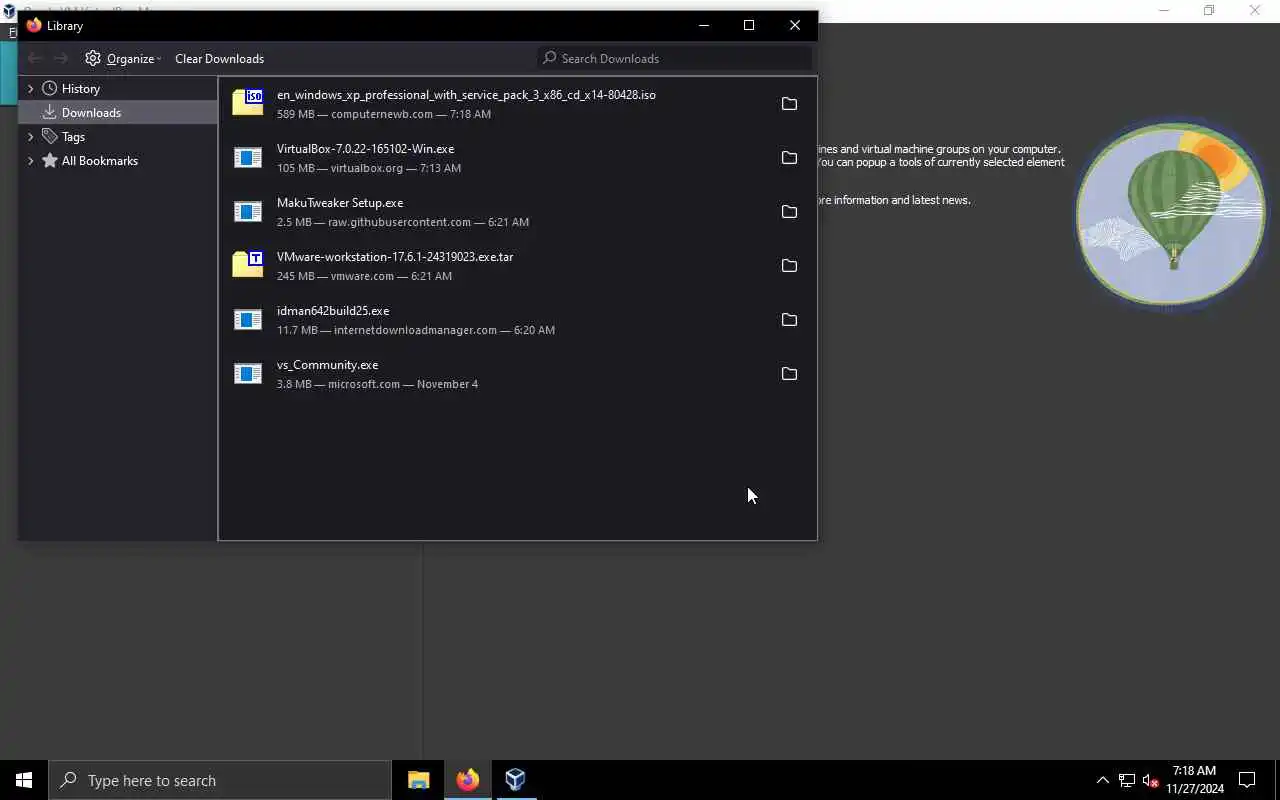Screen dimensions: 1280x800
Task: Click the Firefox logo in Library title bar
Action: [x=34, y=25]
